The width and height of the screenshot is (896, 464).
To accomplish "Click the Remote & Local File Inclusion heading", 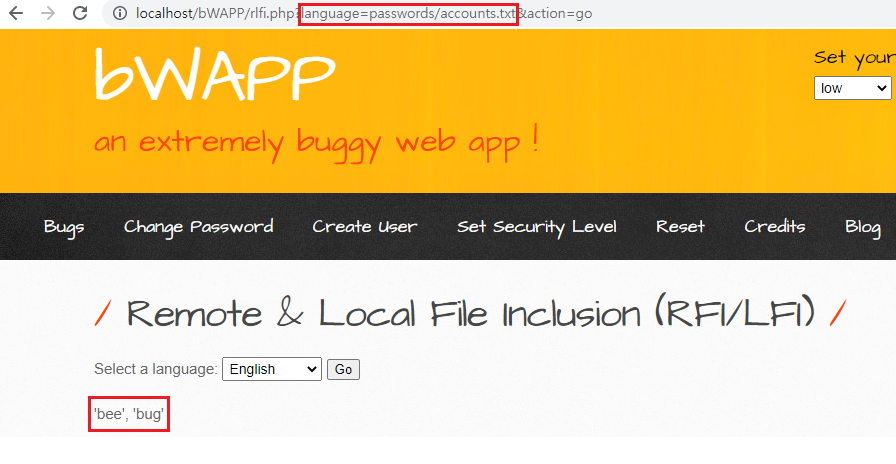I will [471, 313].
